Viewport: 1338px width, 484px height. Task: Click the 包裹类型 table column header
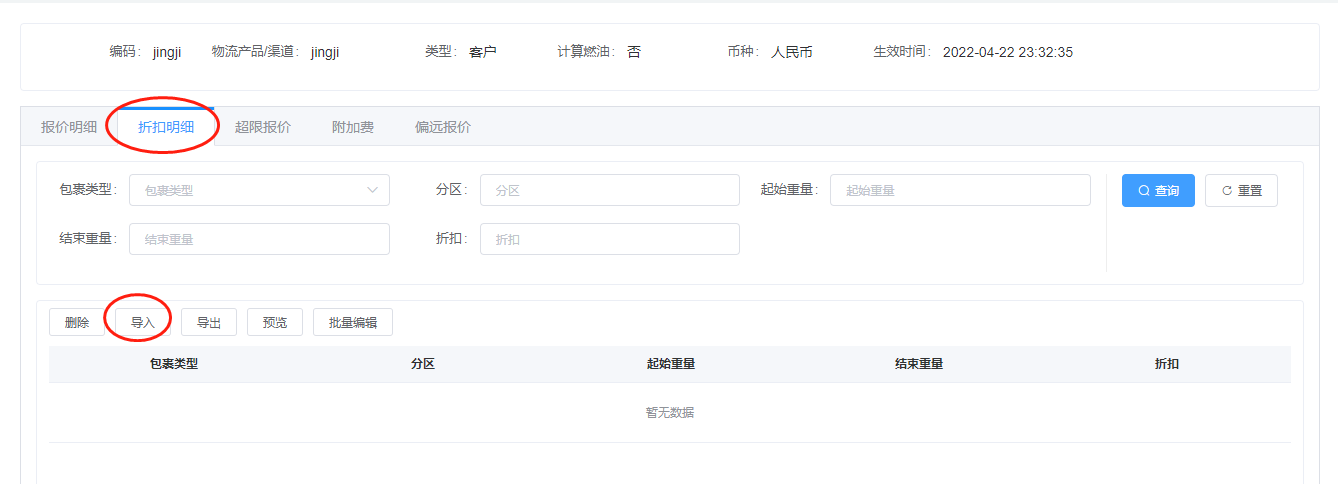click(174, 364)
